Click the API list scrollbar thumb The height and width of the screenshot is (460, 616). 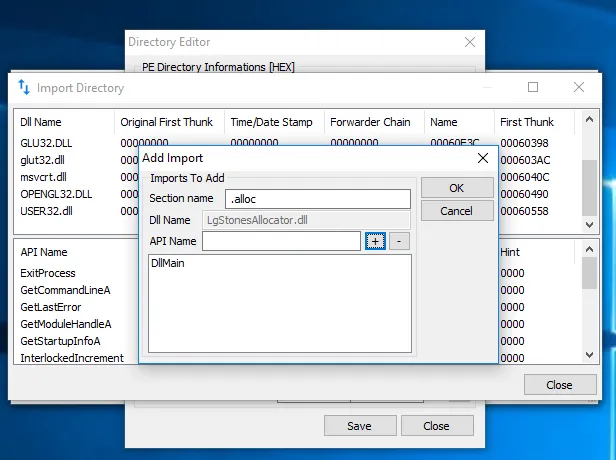[x=589, y=273]
